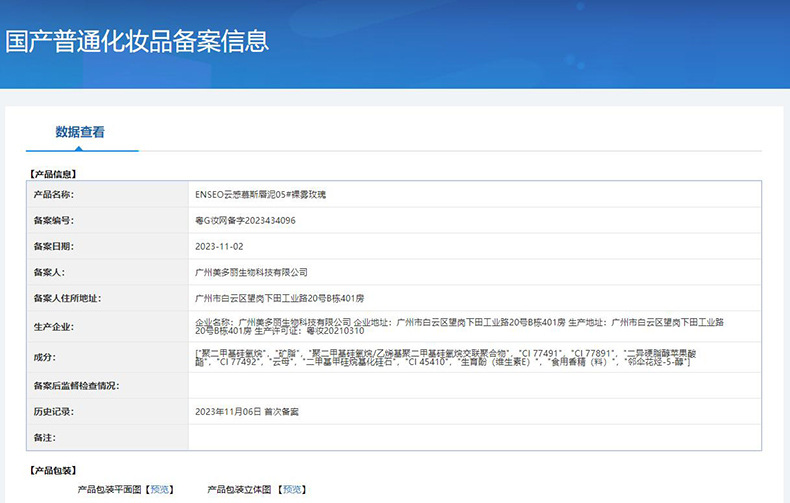Select address 广州市白云区望岗下田工业路20号B栋401房 in 住所地址 row
This screenshot has width=790, height=503.
280,298
